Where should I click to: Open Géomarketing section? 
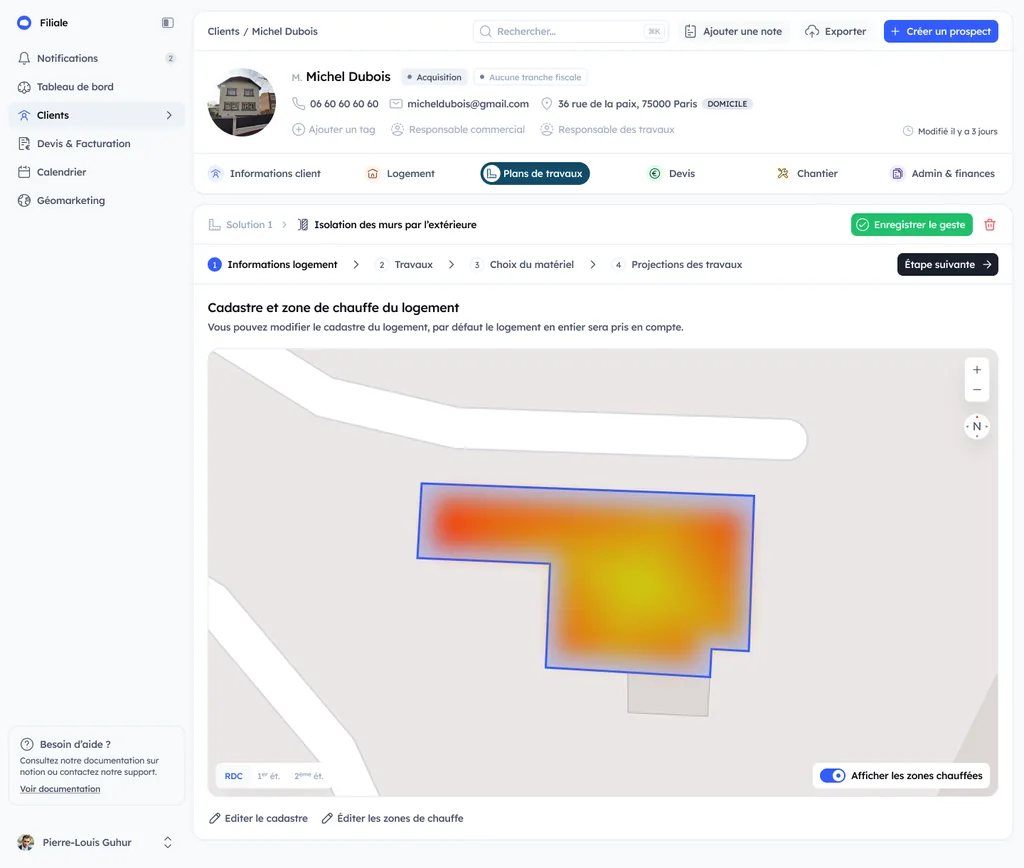click(x=97, y=201)
